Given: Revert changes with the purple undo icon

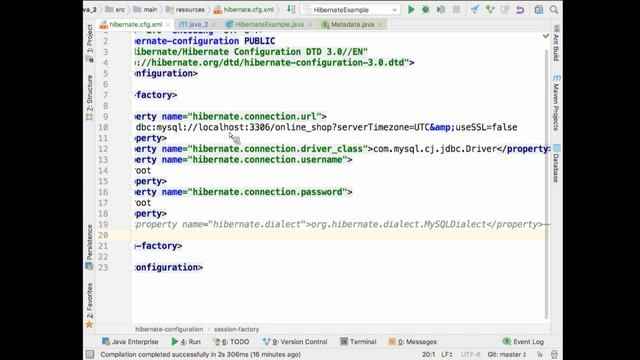Looking at the screenshot, I should (x=520, y=9).
